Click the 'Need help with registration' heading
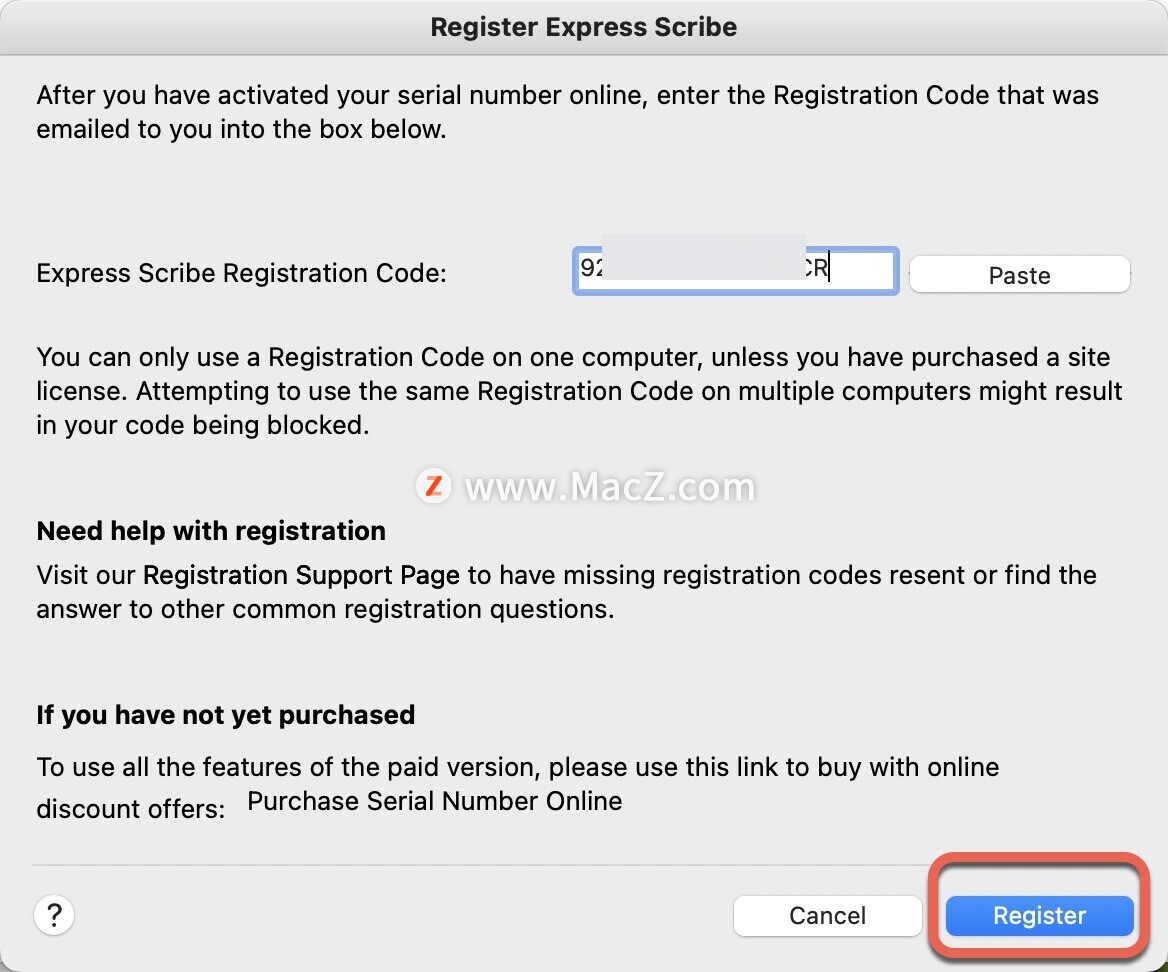Viewport: 1168px width, 972px height. (x=211, y=531)
